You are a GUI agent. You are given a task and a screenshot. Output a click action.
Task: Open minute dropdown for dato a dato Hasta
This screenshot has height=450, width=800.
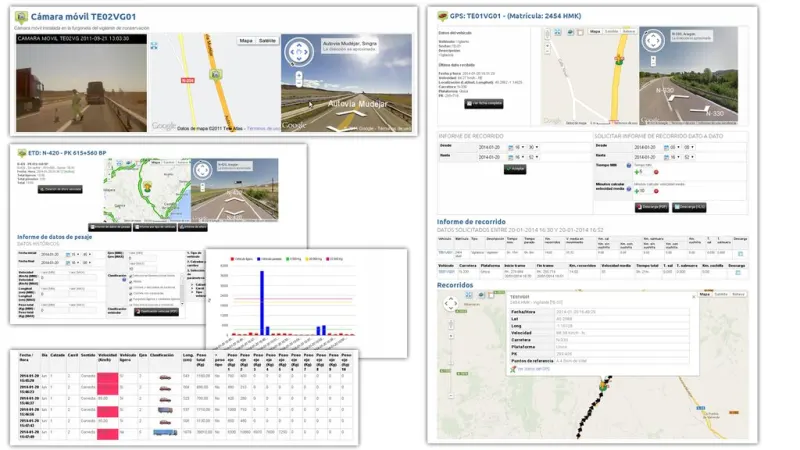pos(689,157)
